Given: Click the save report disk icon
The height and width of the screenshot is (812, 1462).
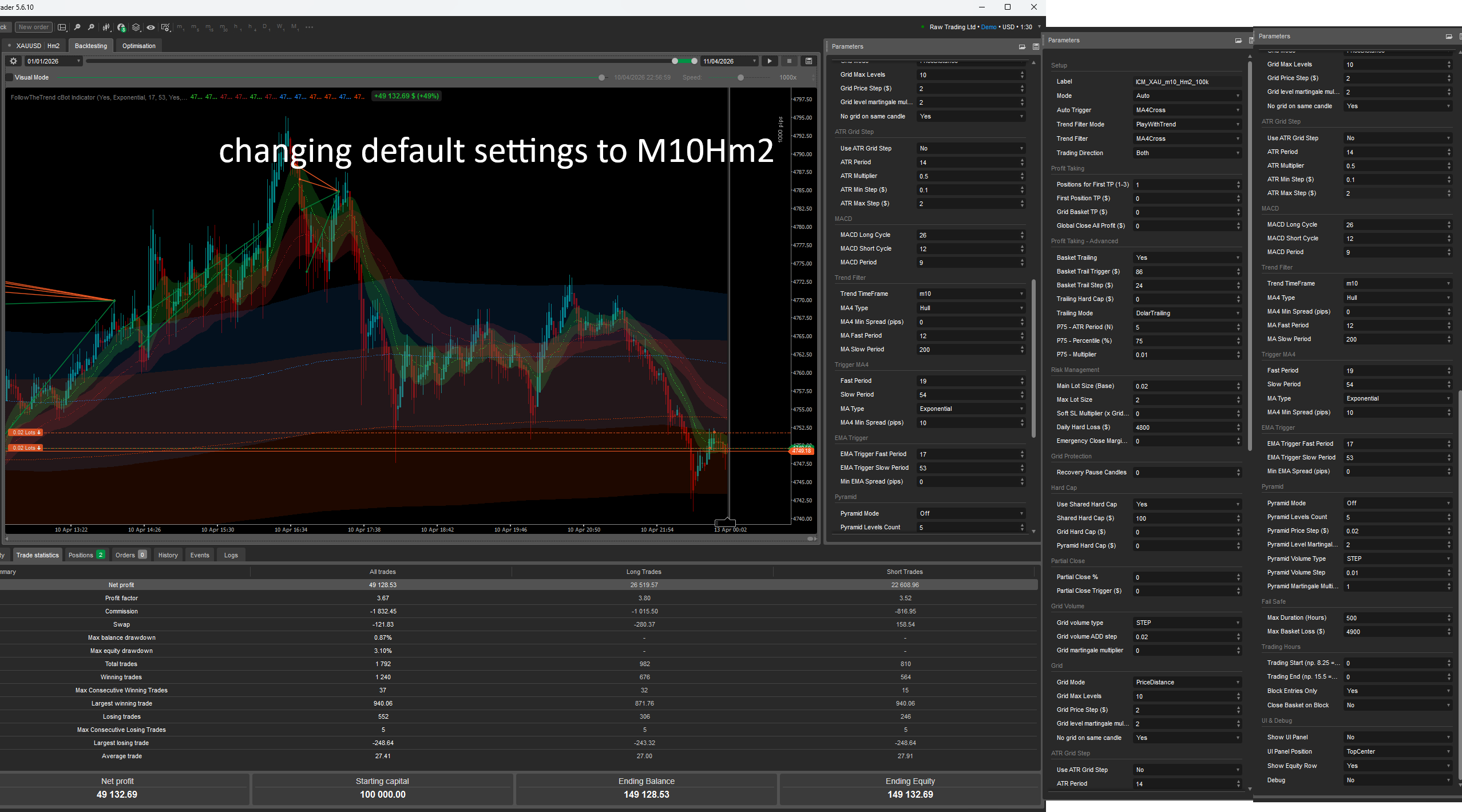Looking at the screenshot, I should pyautogui.click(x=809, y=61).
